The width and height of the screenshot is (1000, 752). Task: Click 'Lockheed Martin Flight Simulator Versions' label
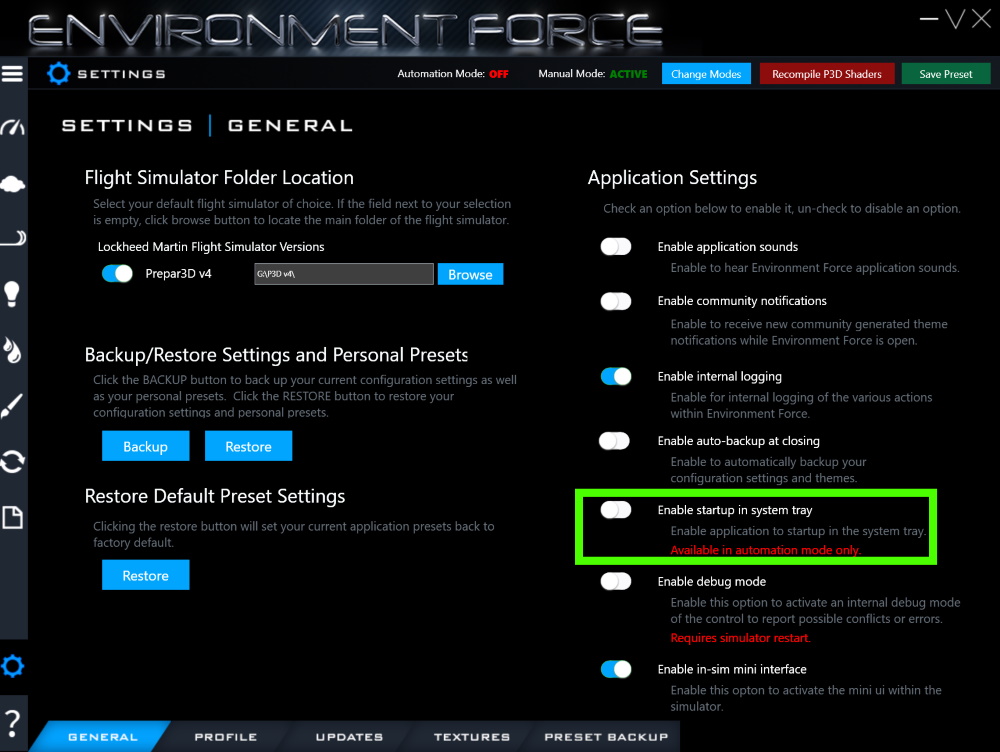coord(211,247)
